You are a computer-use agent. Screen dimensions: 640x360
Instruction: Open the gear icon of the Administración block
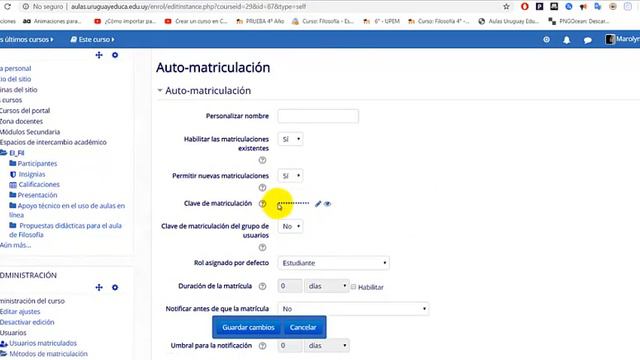[115, 287]
